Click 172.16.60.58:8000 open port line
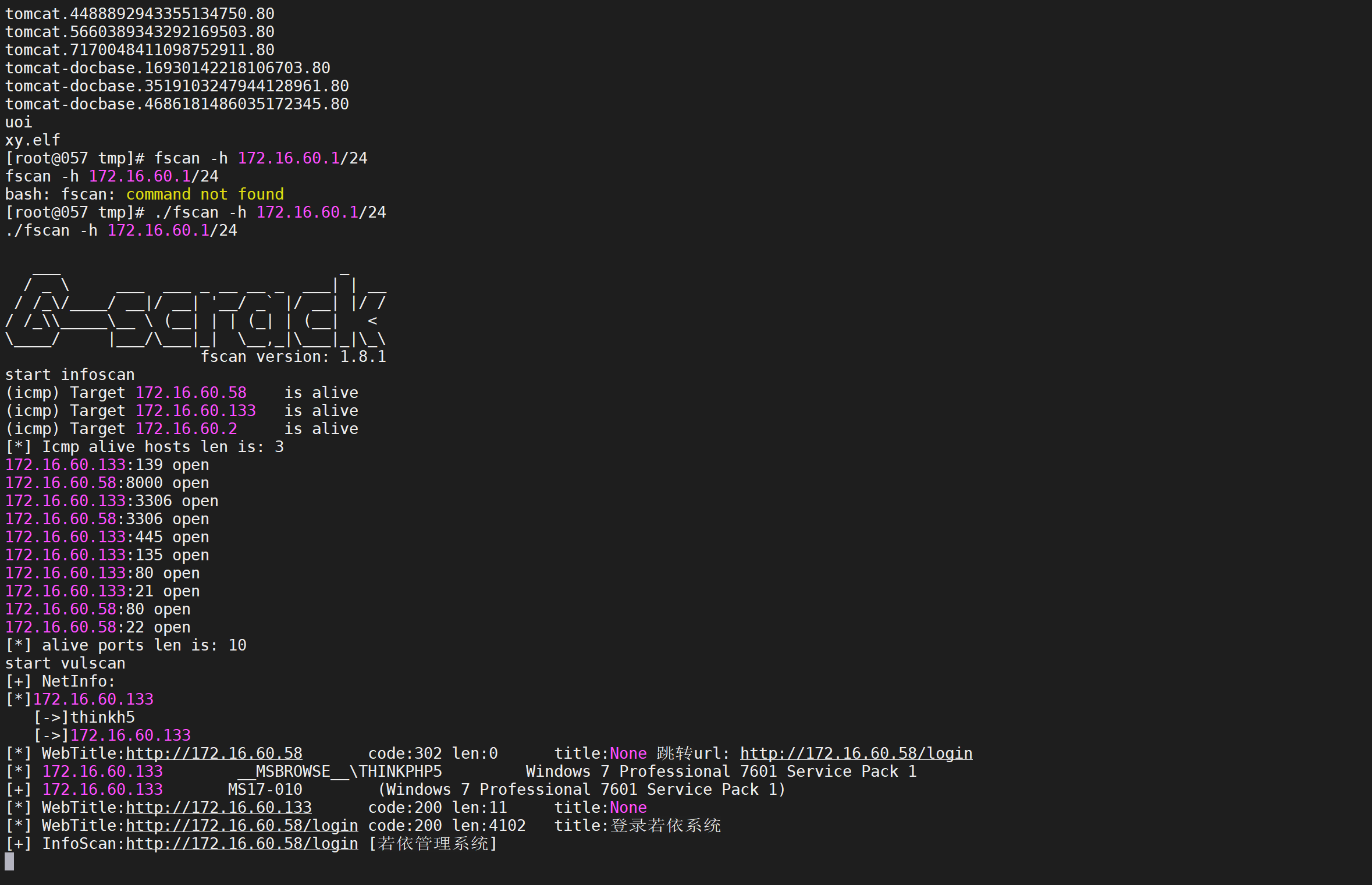Image resolution: width=1372 pixels, height=885 pixels. point(107,483)
